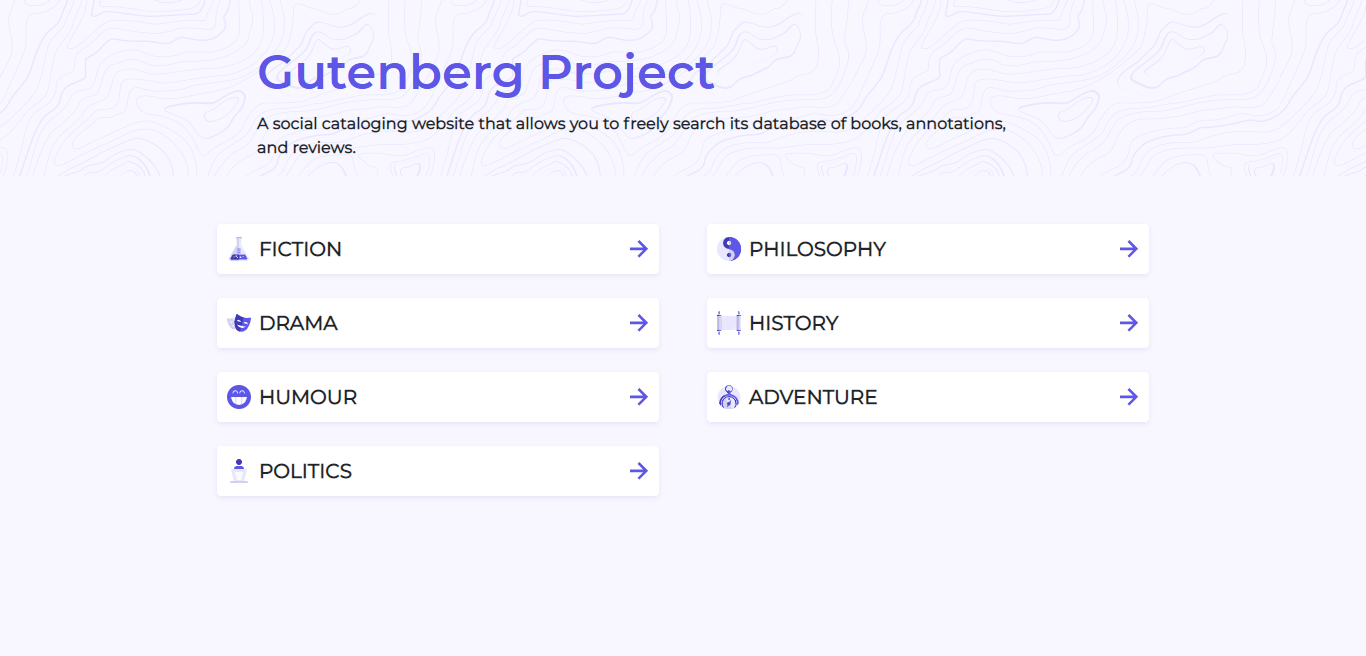Select the HISTORY category card
1366x656 pixels.
click(x=928, y=323)
